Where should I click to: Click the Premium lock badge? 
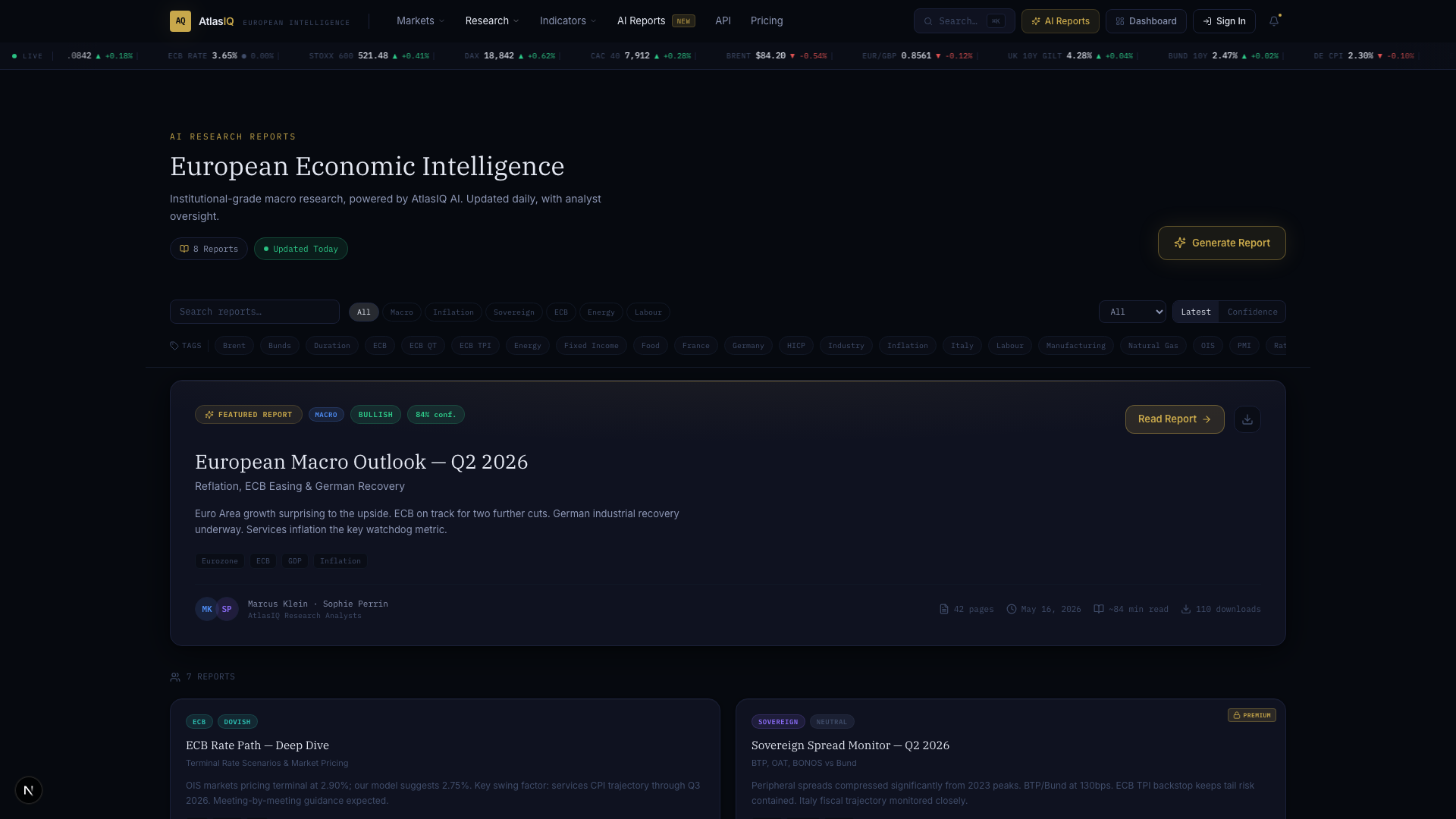click(x=1252, y=715)
